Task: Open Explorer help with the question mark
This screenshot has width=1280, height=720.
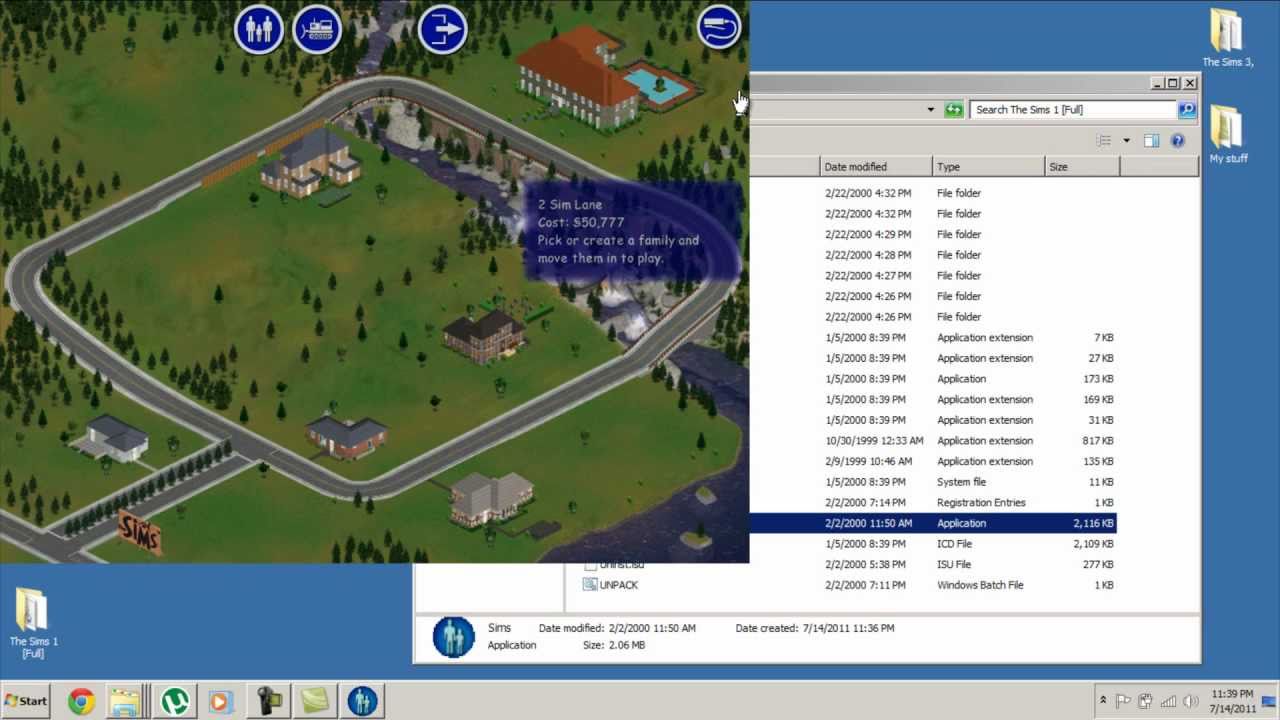Action: [1178, 141]
